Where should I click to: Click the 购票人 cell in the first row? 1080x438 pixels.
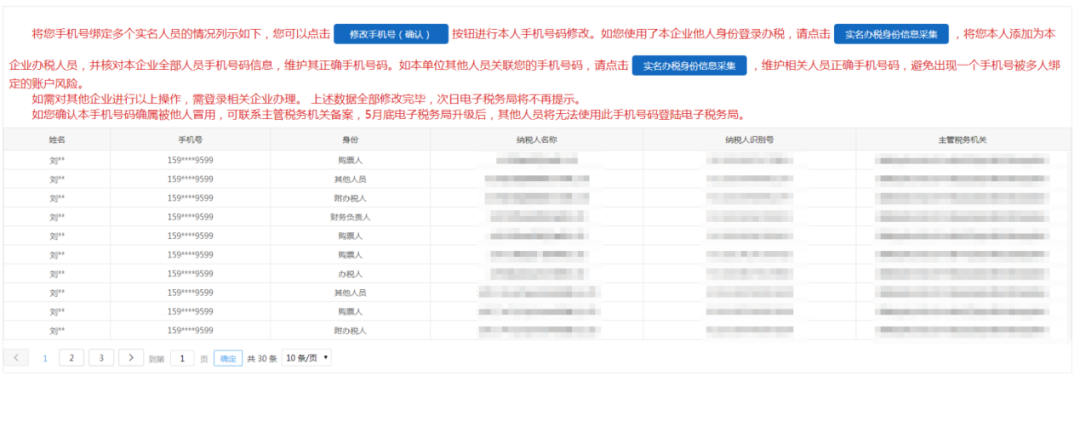point(350,160)
